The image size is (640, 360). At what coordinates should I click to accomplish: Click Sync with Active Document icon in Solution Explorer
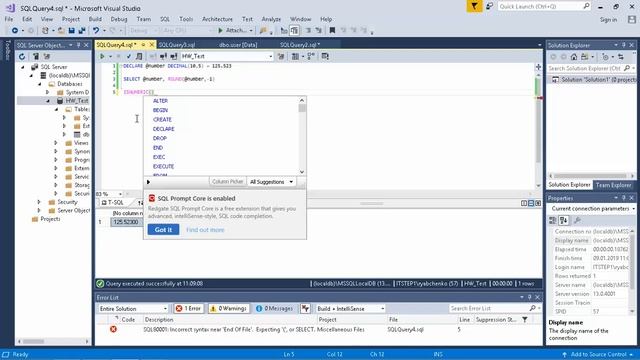click(x=621, y=57)
